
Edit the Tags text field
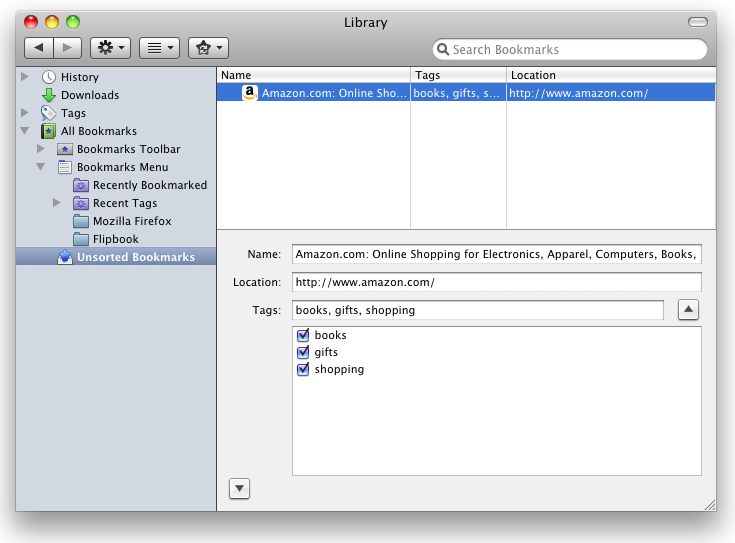[x=478, y=310]
